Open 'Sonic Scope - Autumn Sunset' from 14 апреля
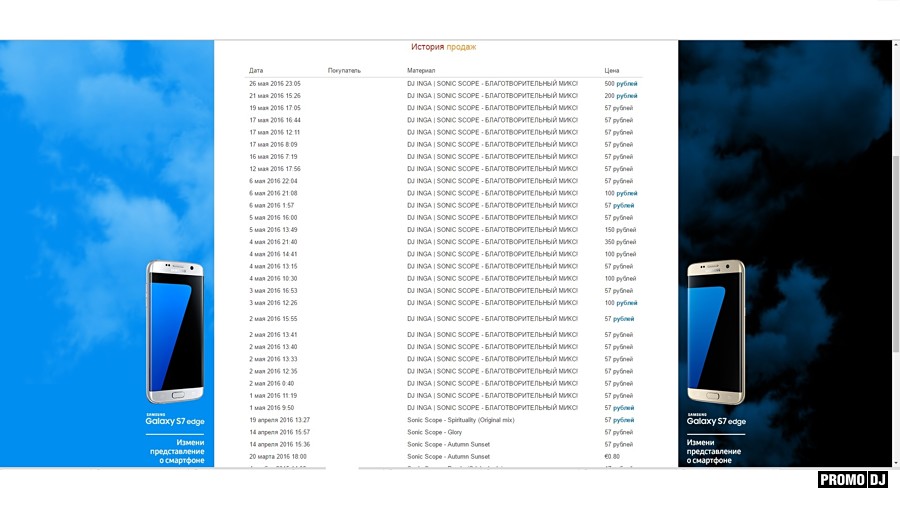900x506 pixels. click(x=448, y=444)
